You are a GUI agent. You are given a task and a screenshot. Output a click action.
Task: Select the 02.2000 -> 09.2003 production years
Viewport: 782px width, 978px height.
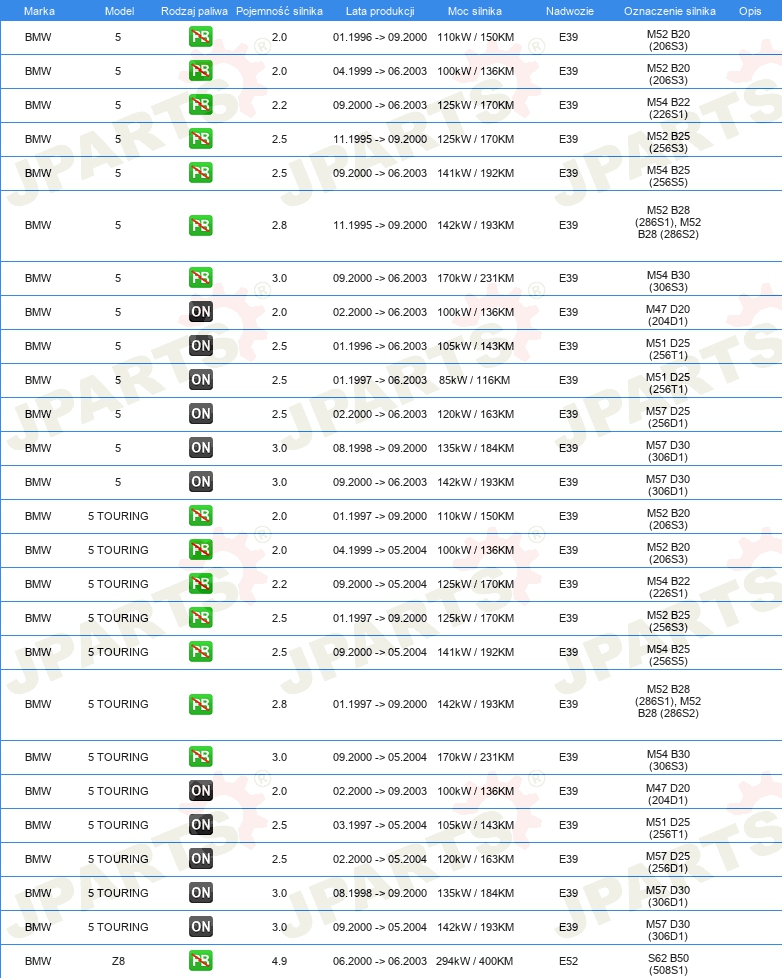[x=380, y=791]
